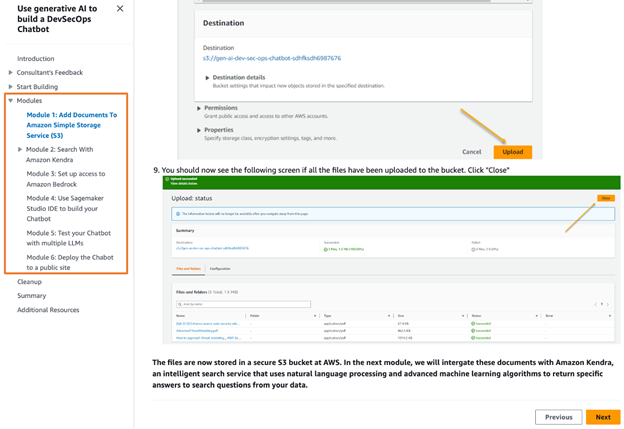The image size is (624, 429).
Task: Open Module 4: Use Sagemaker Studio IDE
Action: click(65, 208)
